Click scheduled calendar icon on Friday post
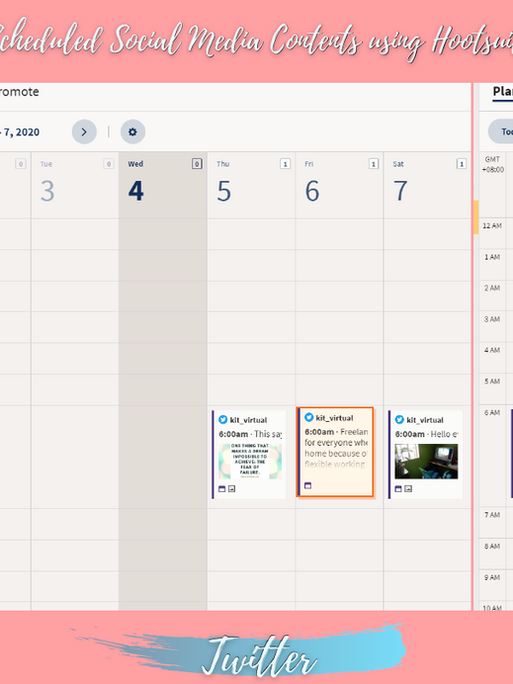 pyautogui.click(x=308, y=486)
